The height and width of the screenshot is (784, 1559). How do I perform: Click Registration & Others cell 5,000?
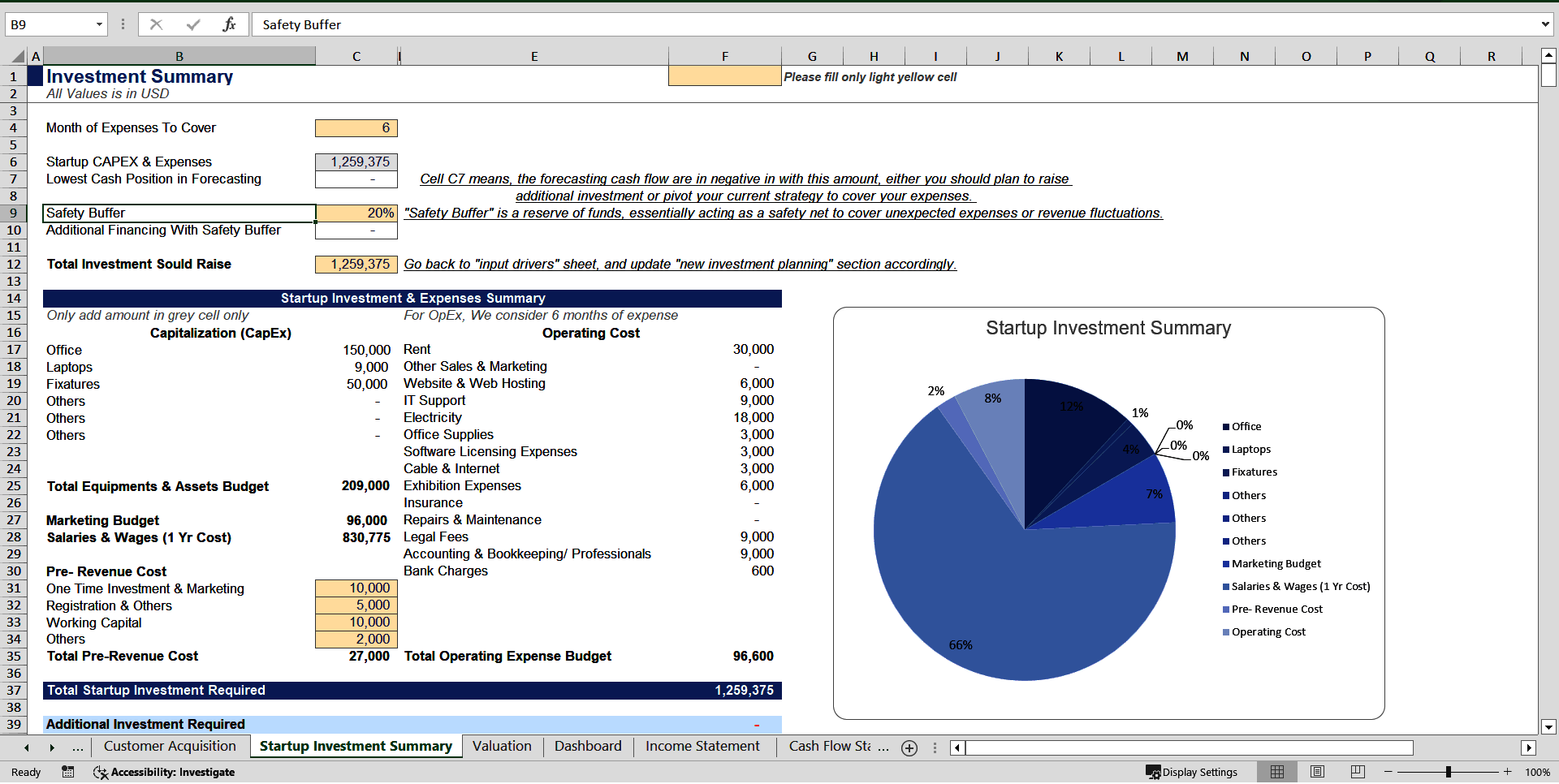(356, 605)
